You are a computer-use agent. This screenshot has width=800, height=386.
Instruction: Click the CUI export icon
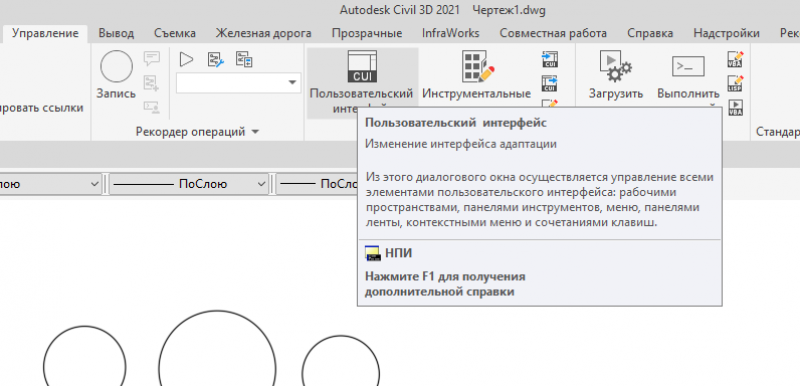point(549,83)
